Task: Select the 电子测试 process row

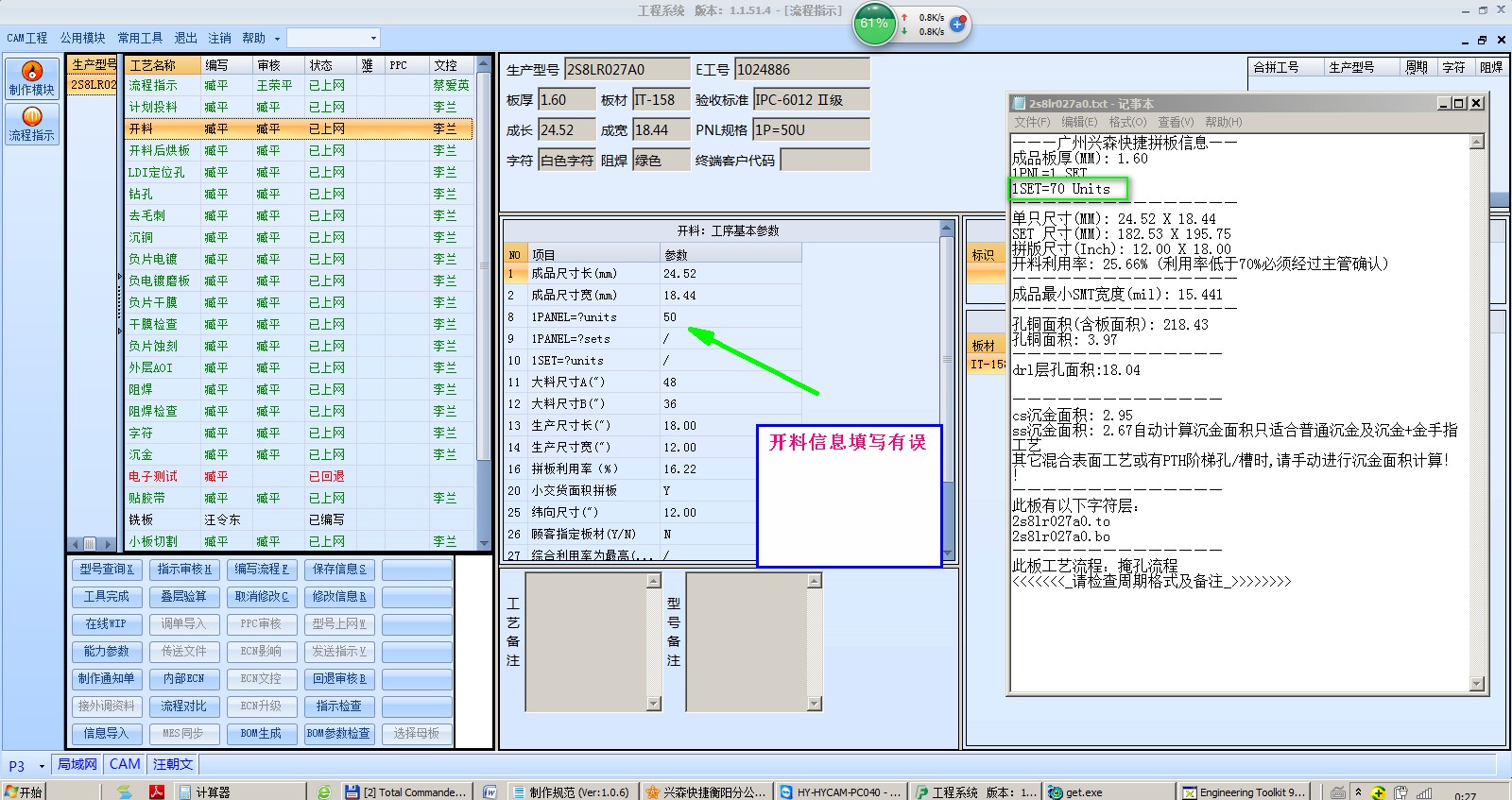Action: [x=299, y=476]
